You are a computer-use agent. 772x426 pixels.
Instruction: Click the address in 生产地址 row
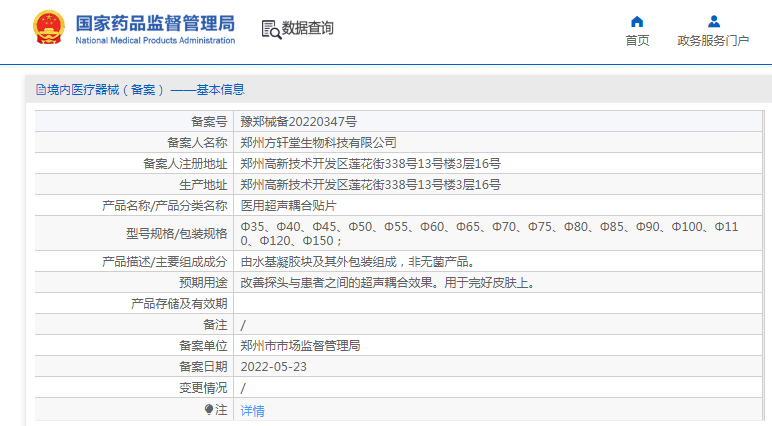[x=370, y=185]
